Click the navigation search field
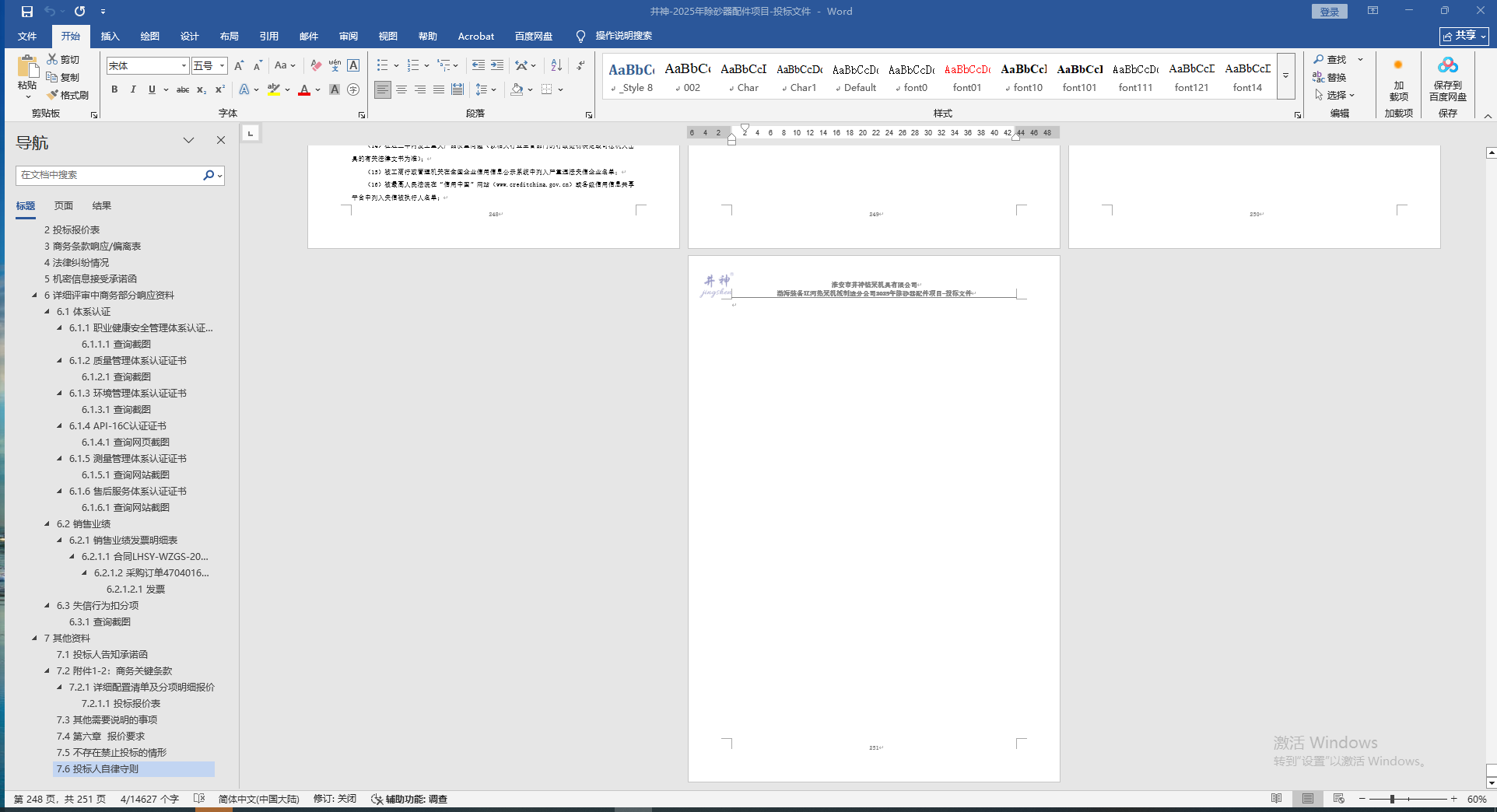1497x812 pixels. [x=109, y=175]
